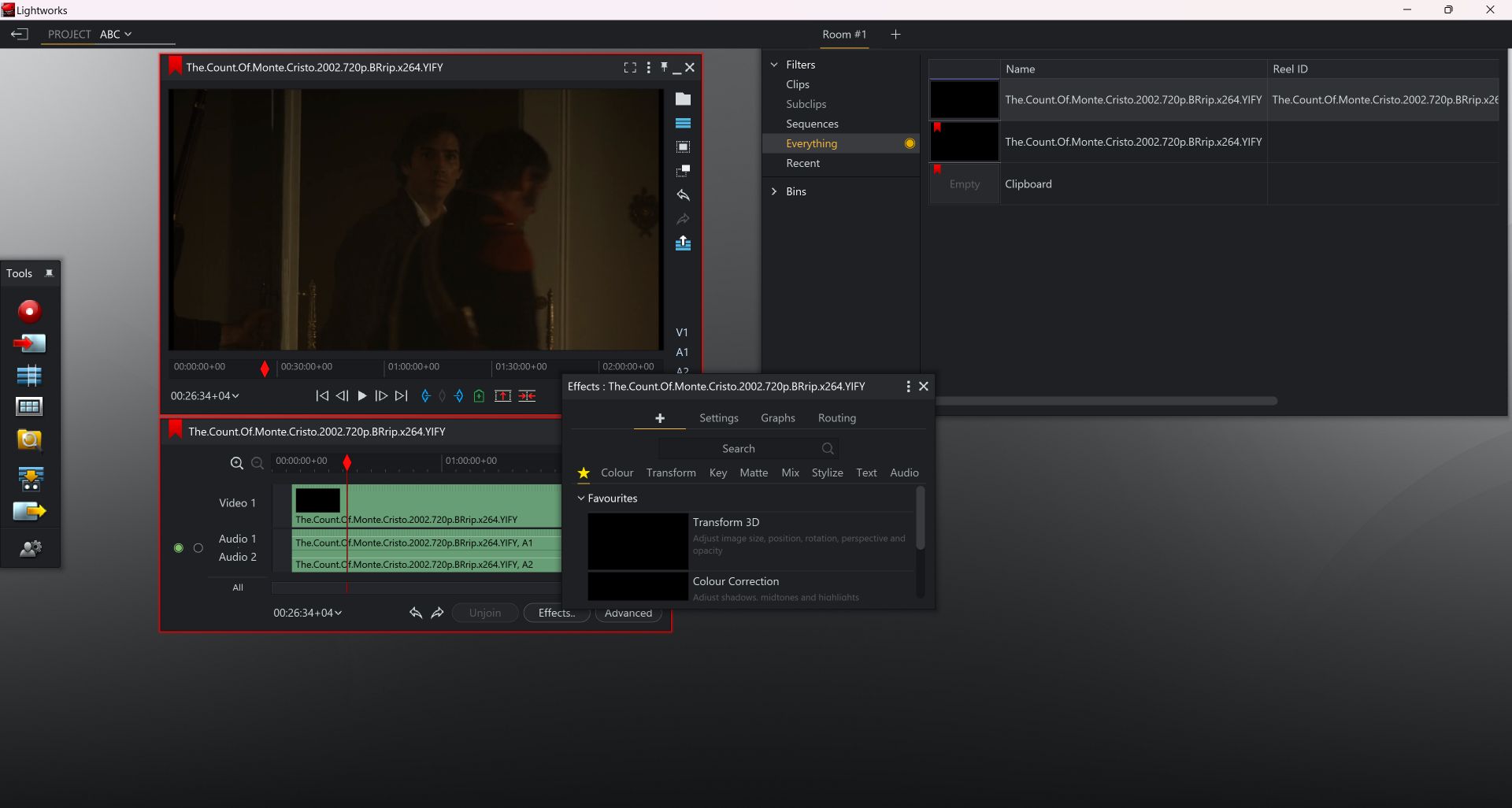Create a new sequence from Tools panel
The image size is (1512, 808).
29,376
